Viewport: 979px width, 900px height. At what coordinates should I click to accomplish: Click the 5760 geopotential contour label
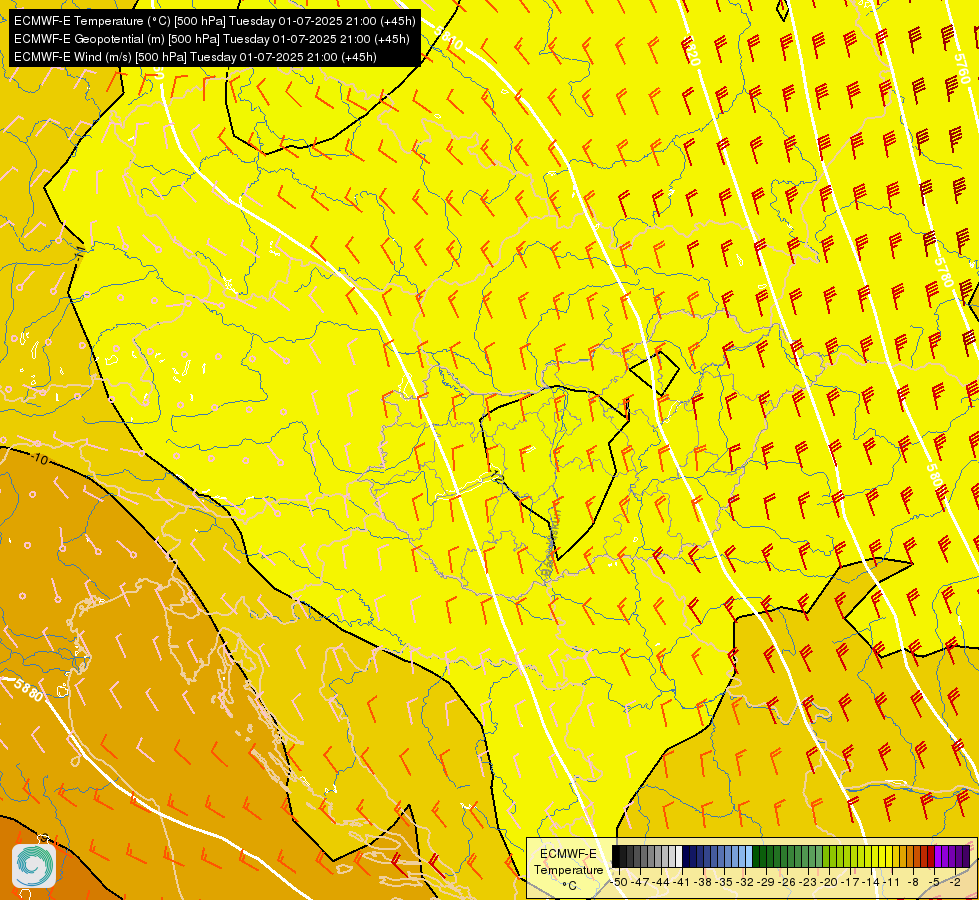pos(962,69)
